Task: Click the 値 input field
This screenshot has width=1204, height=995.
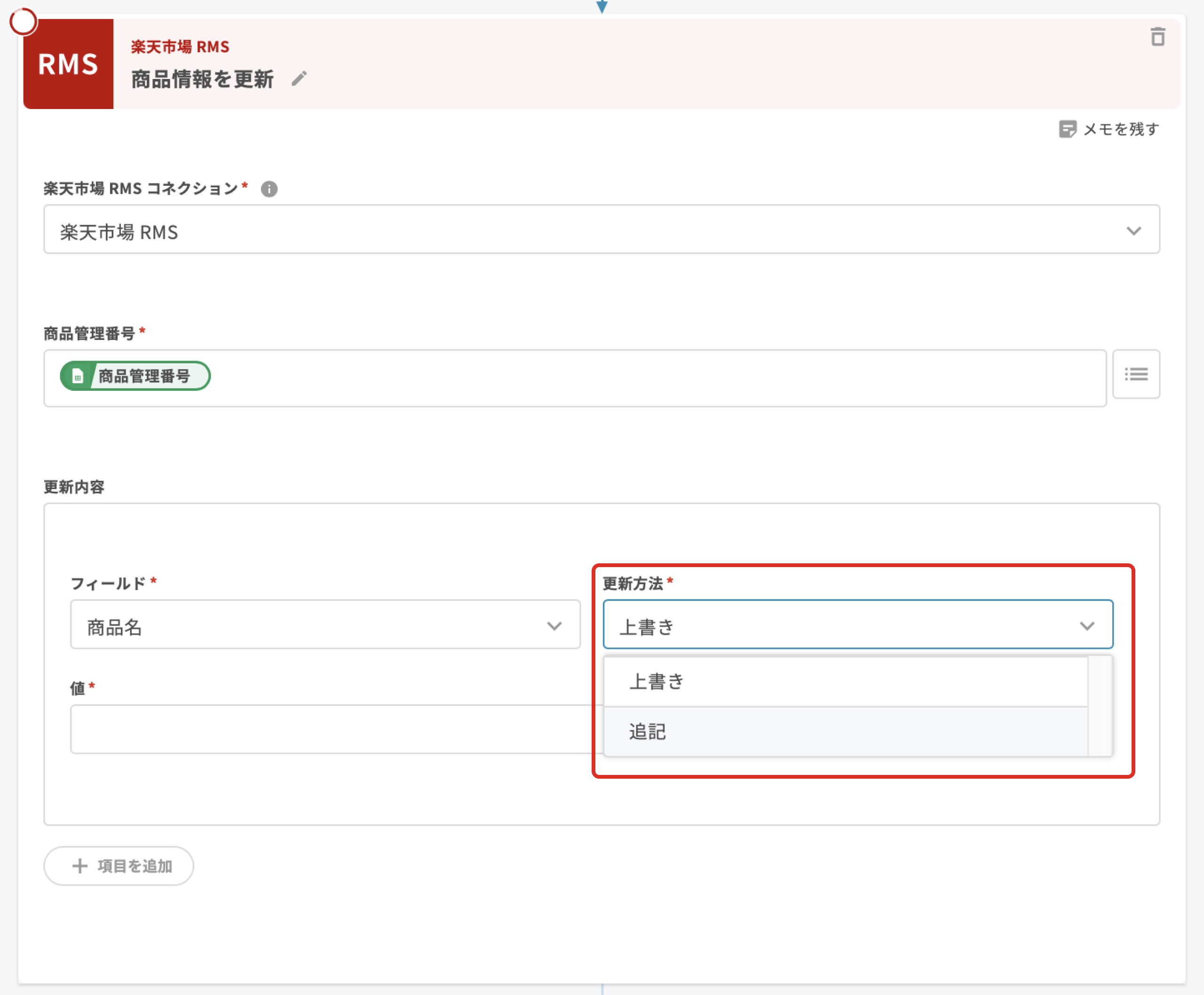Action: pos(333,729)
